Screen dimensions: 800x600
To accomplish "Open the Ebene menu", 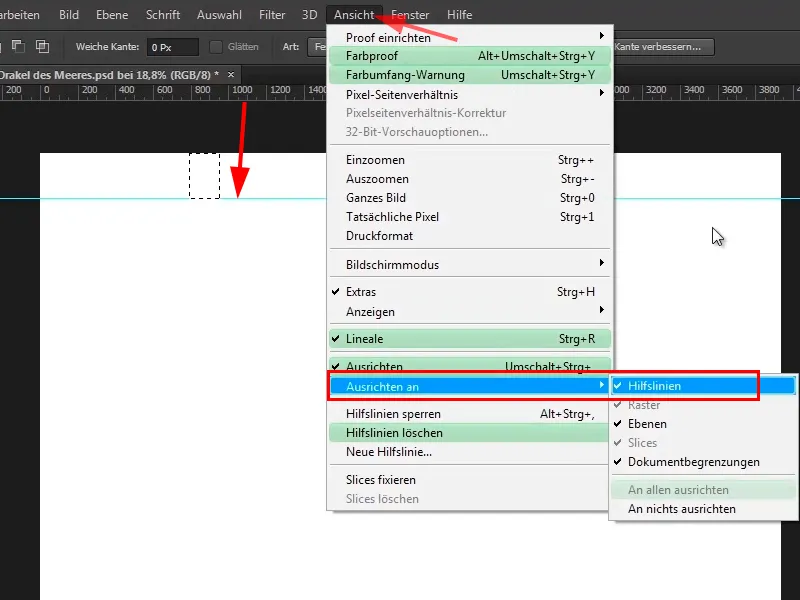I will [x=112, y=15].
